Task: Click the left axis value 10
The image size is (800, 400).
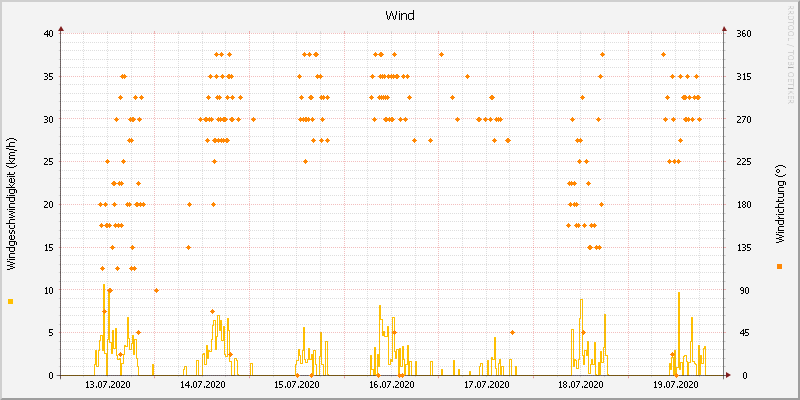Action: (48, 290)
